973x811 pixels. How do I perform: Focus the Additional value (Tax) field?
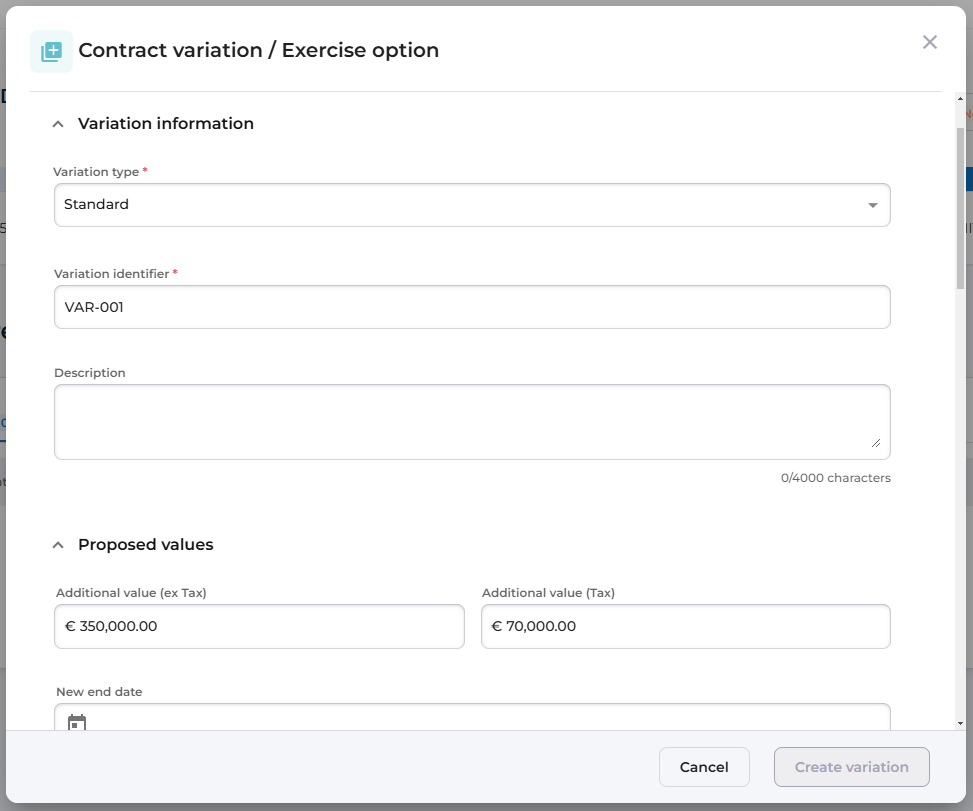tap(685, 626)
